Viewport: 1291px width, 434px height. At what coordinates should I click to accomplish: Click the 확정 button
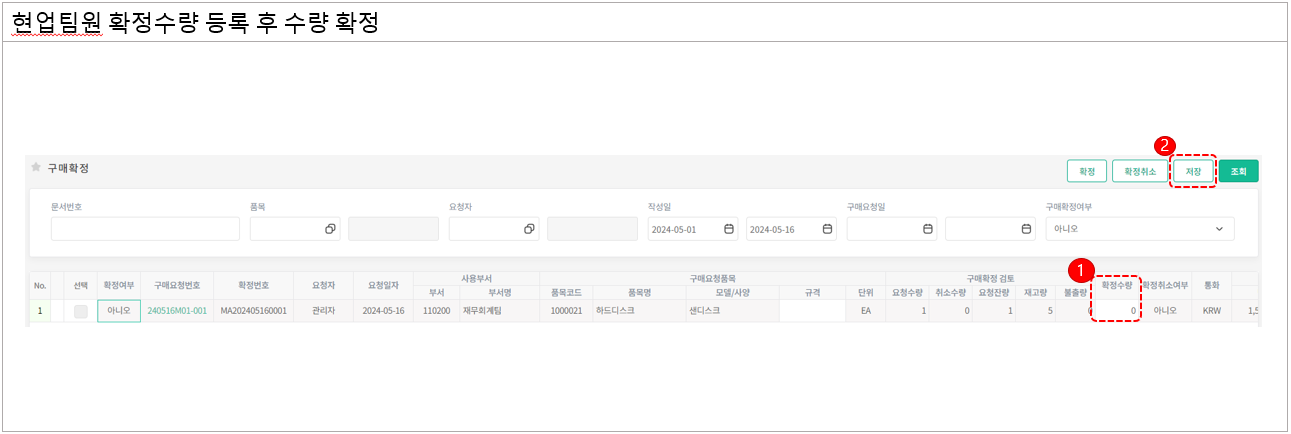(1086, 171)
